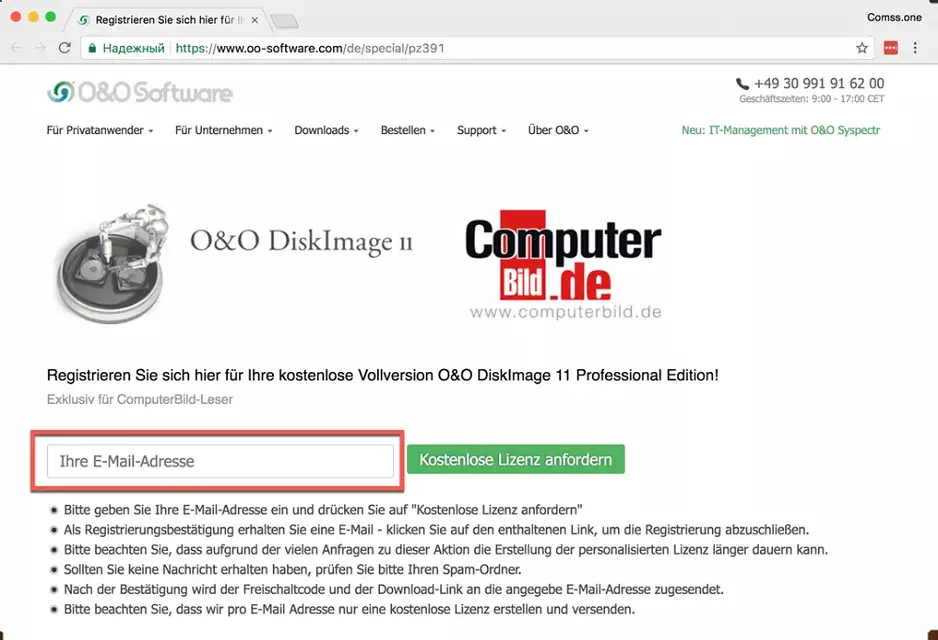Click the URL in the address bar
938x640 pixels.
(x=310, y=48)
